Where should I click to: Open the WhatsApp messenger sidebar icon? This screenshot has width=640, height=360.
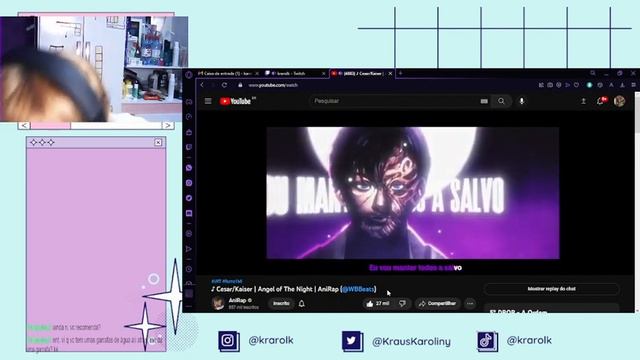click(189, 168)
